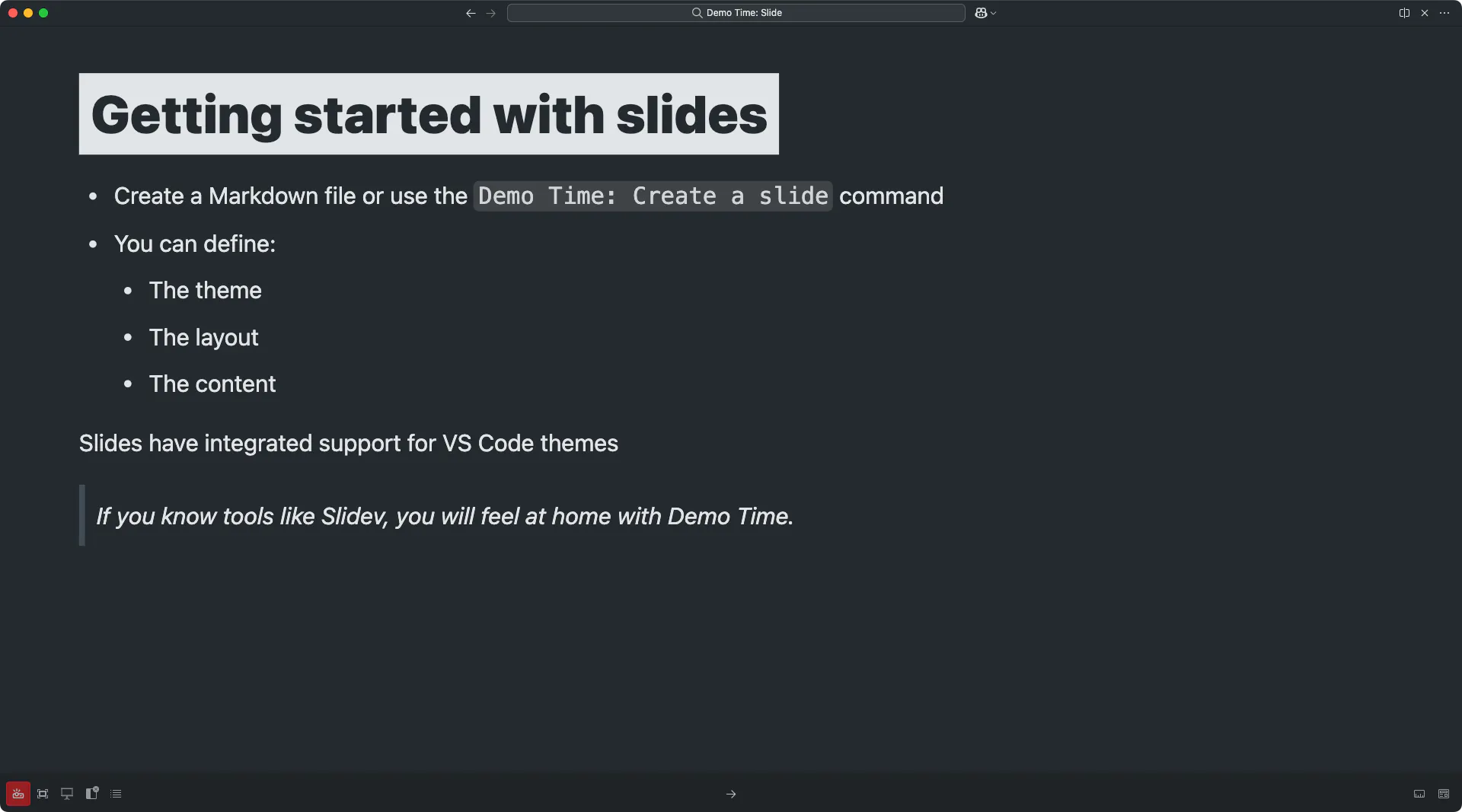Viewport: 1462px width, 812px height.
Task: Open the slide layout icon at bottom right
Action: coord(1444,794)
